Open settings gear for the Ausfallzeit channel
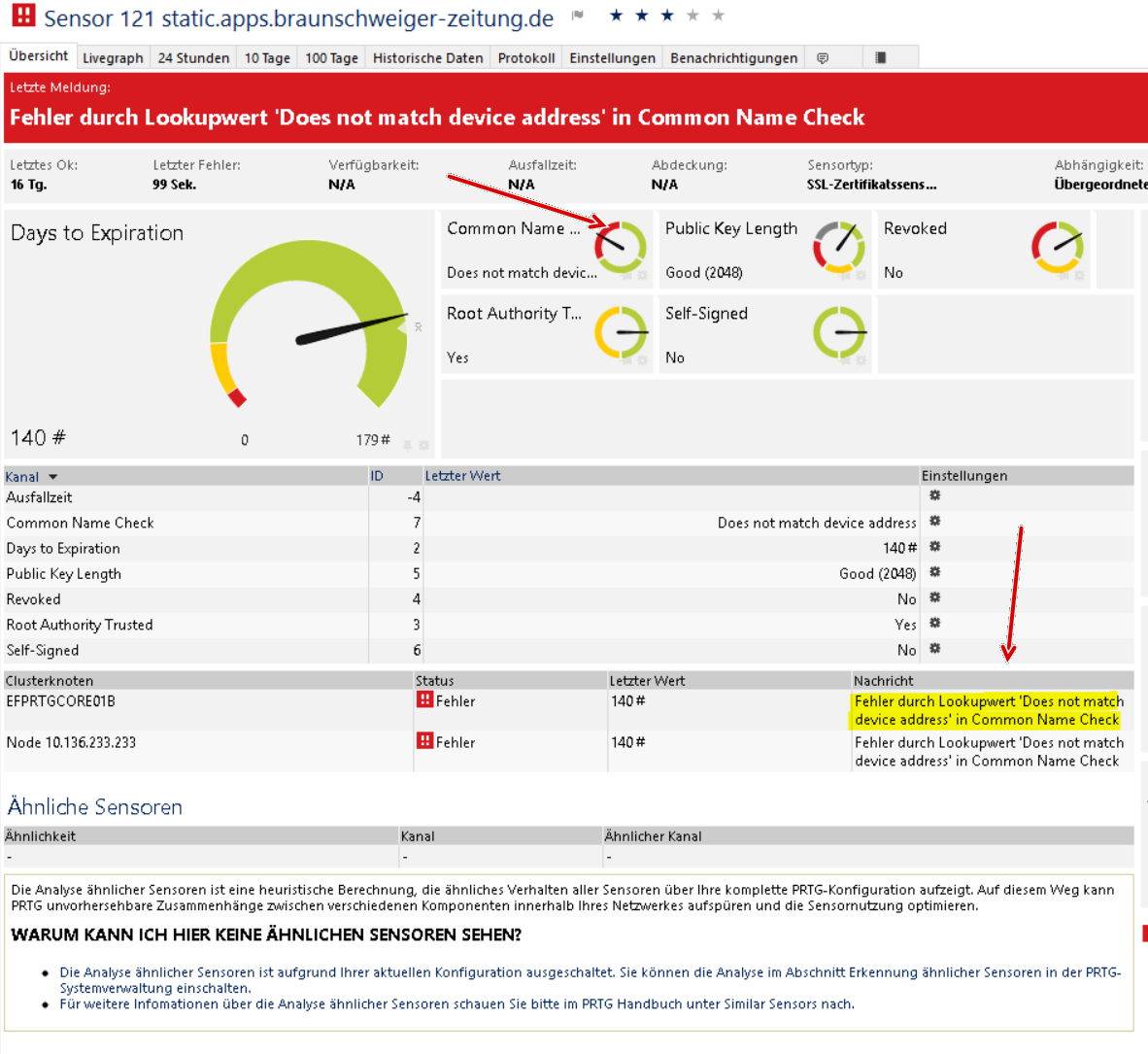The image size is (1148, 1054). [x=935, y=495]
